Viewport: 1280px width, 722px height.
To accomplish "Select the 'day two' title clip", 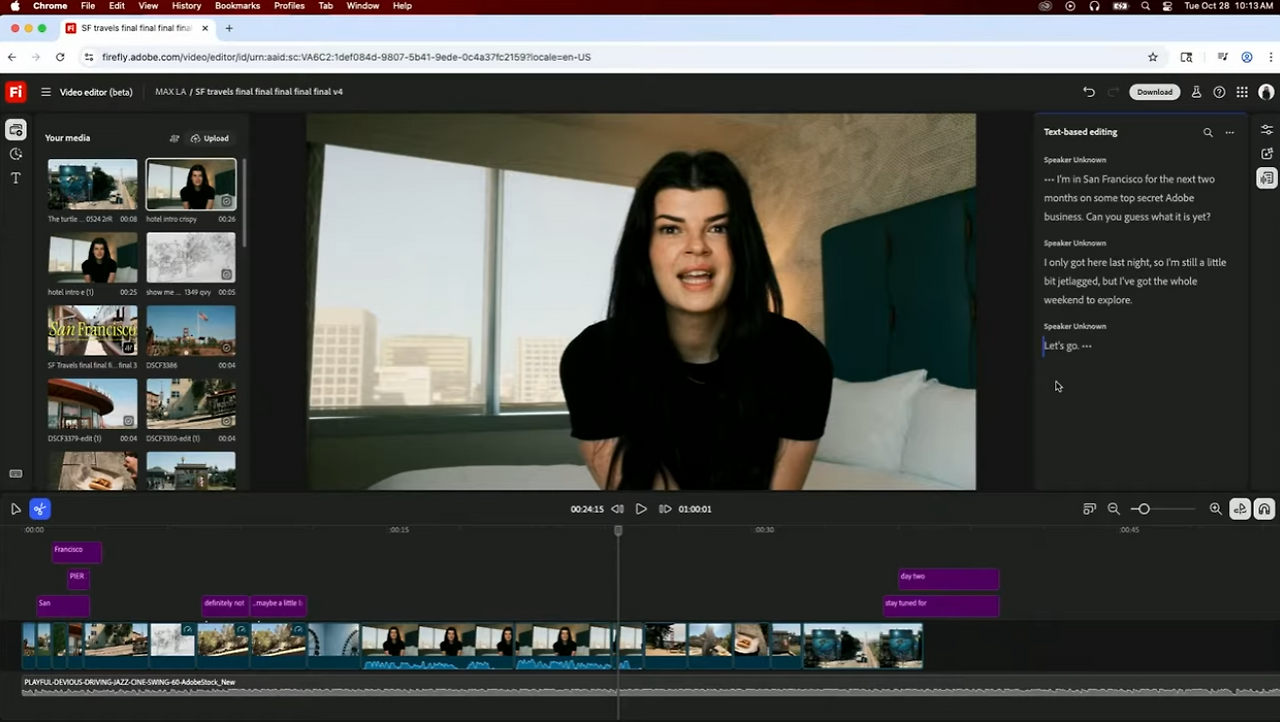I will (x=948, y=578).
